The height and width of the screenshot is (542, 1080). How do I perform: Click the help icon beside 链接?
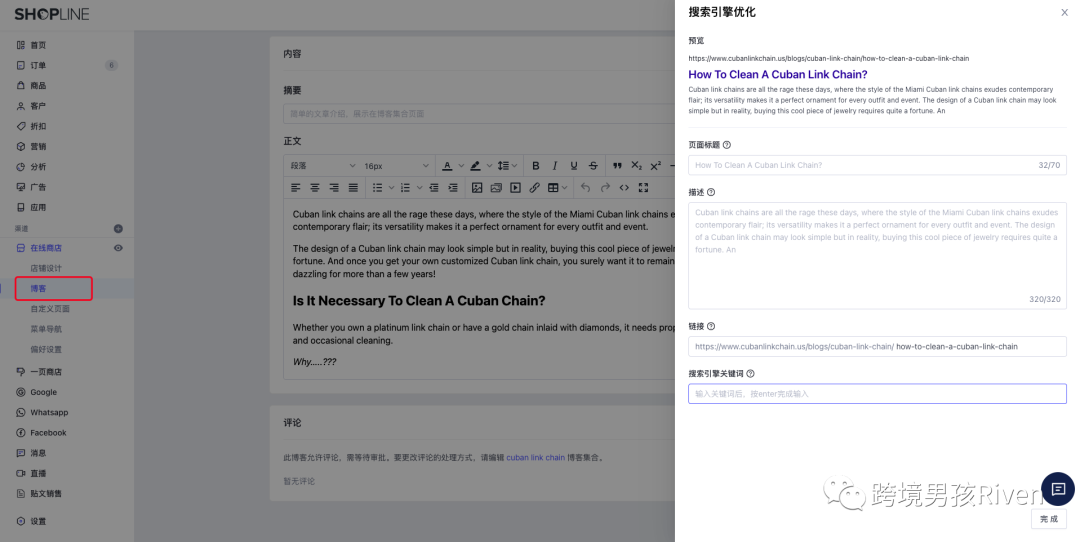pos(711,326)
